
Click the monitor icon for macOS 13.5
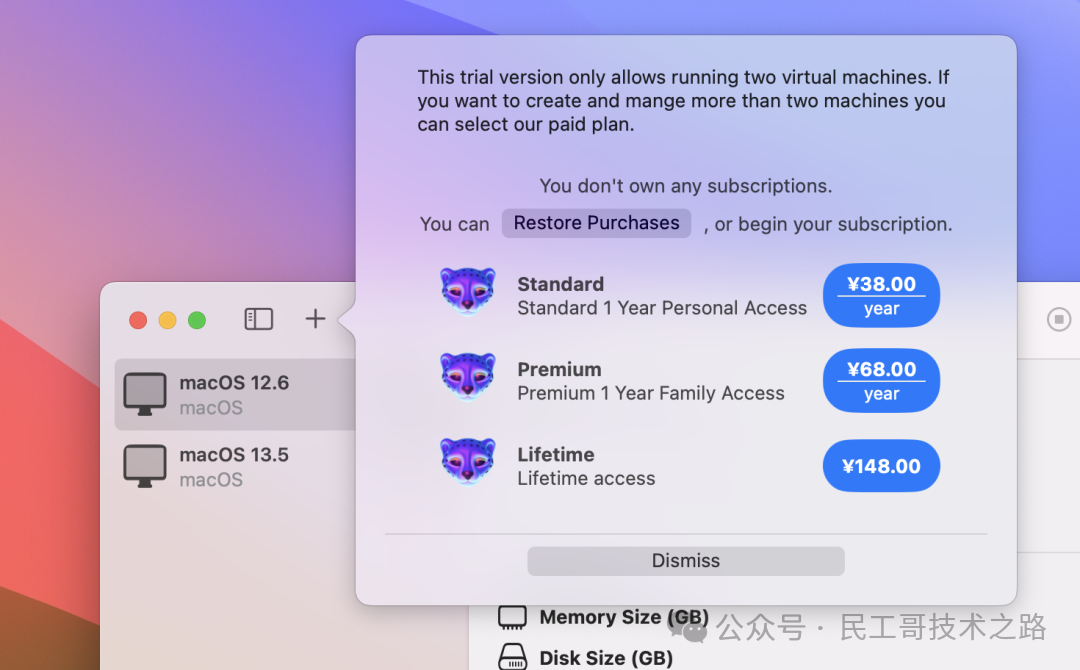coord(145,466)
